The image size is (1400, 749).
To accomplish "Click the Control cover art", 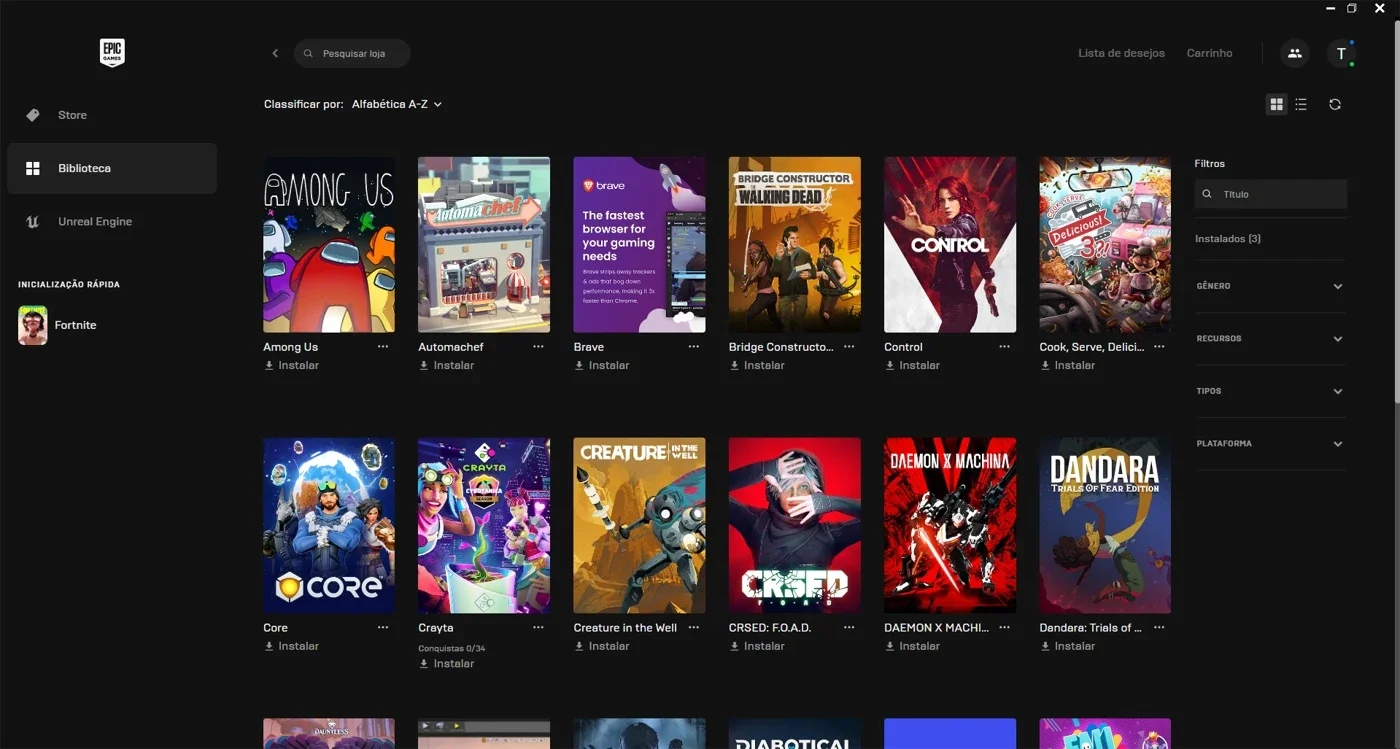I will pyautogui.click(x=950, y=244).
